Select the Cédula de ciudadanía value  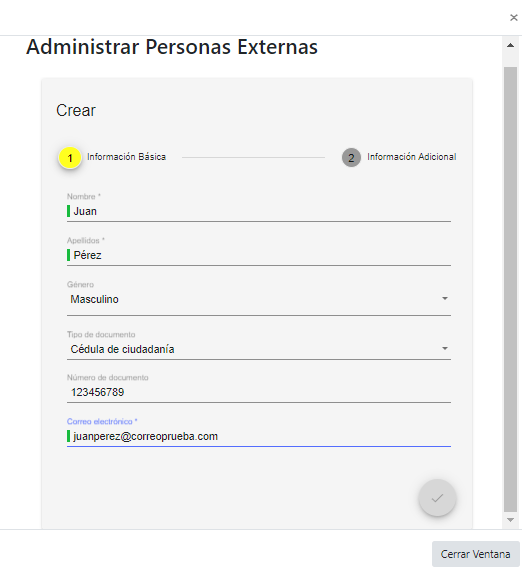[122, 349]
